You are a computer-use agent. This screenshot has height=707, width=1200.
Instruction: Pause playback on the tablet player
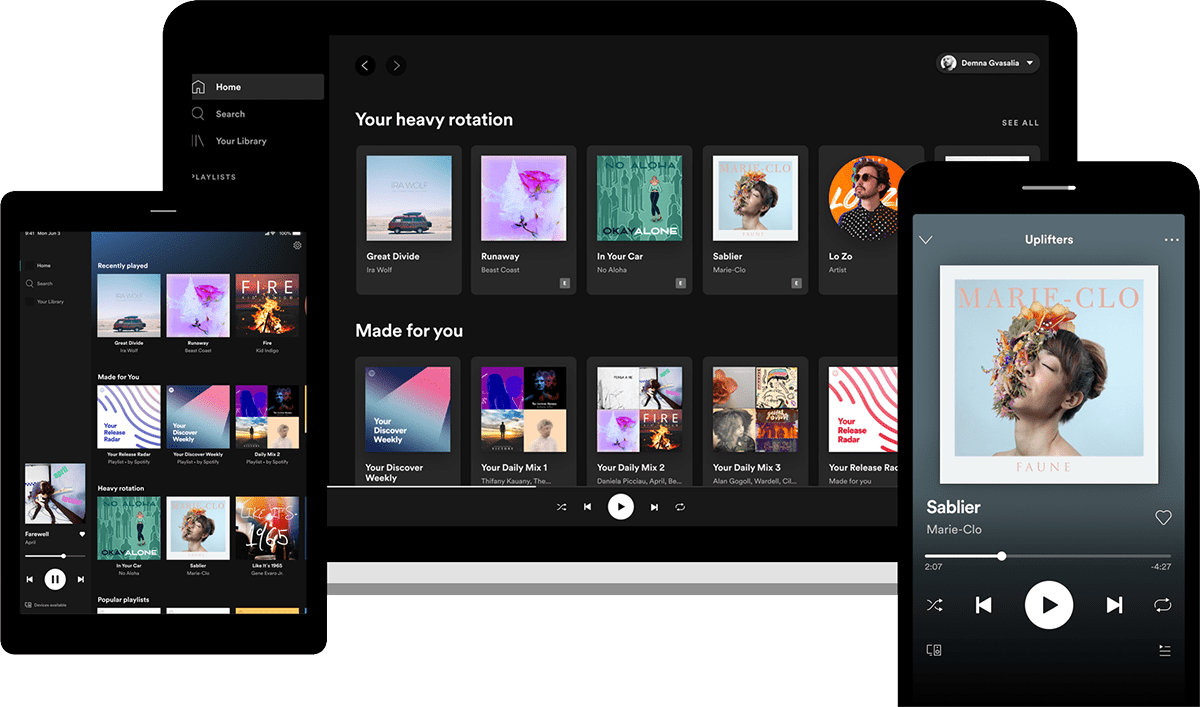[55, 578]
